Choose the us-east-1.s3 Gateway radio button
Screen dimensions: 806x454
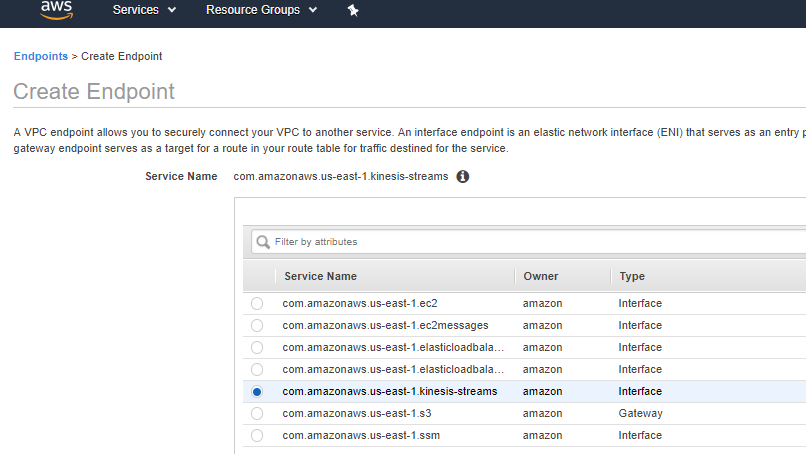(257, 413)
